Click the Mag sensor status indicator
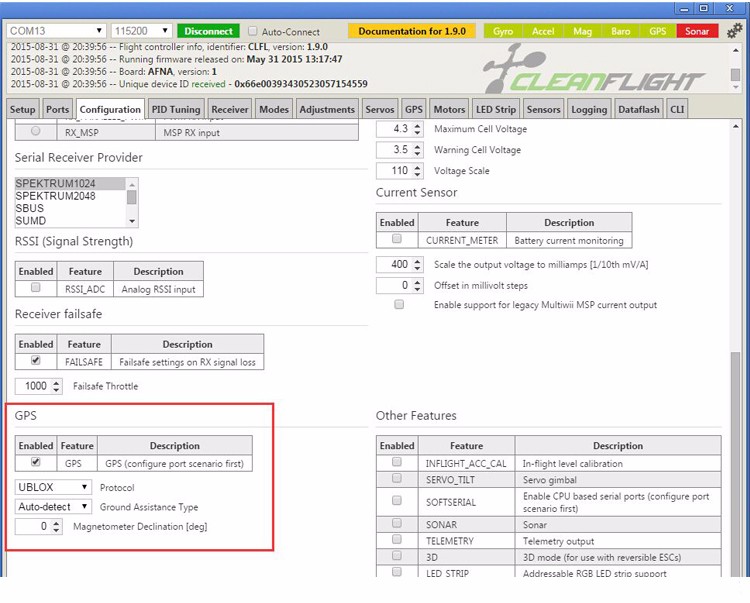This screenshot has height=603, width=750. (x=582, y=31)
